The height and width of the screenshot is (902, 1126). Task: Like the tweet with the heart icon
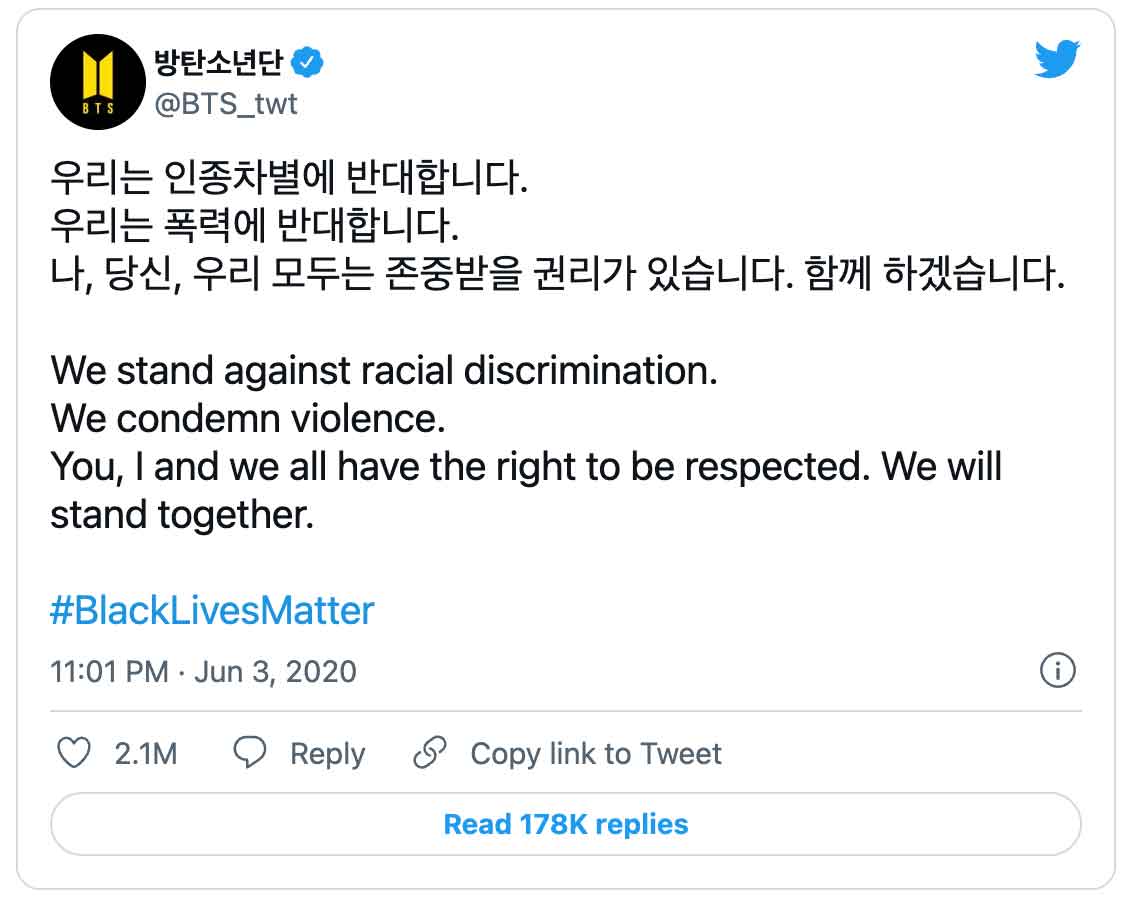point(74,753)
